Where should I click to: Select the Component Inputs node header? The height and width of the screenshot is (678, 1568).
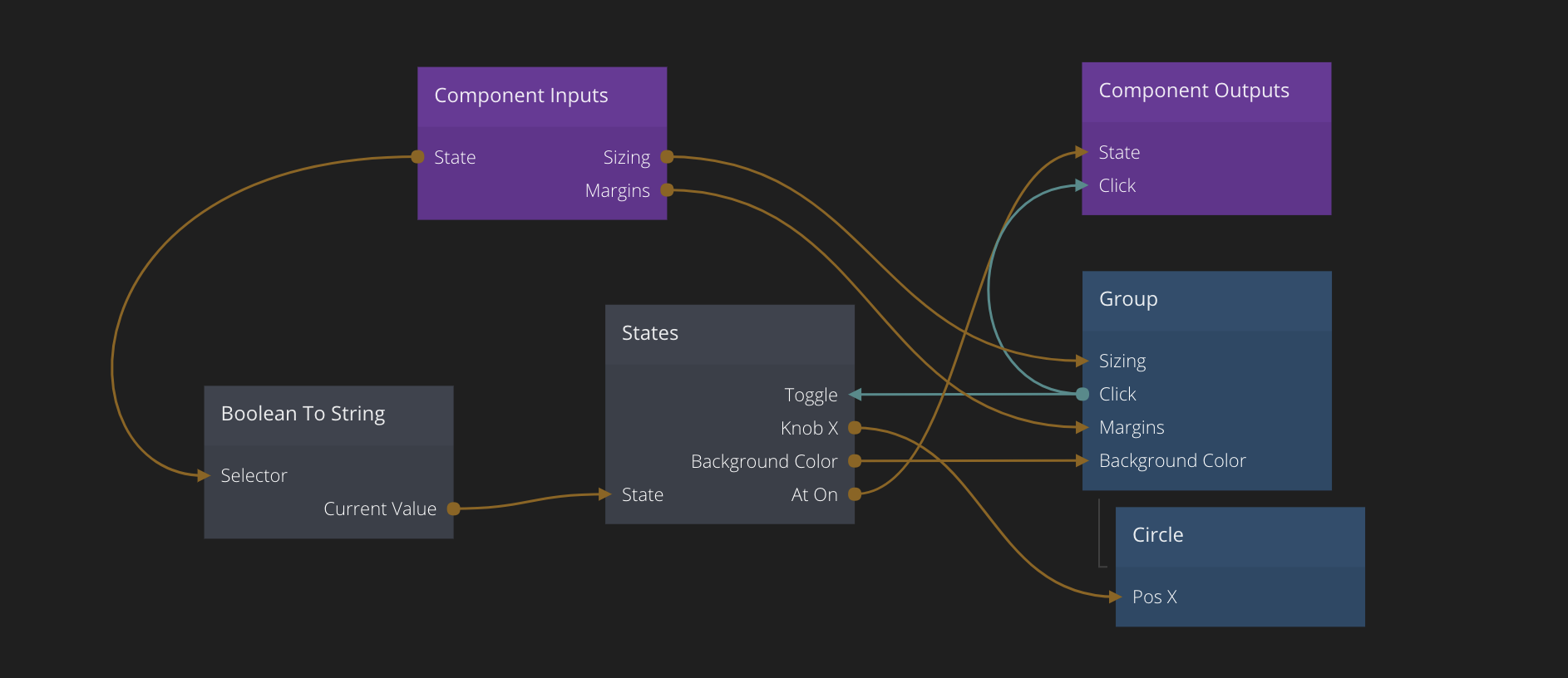pos(542,96)
